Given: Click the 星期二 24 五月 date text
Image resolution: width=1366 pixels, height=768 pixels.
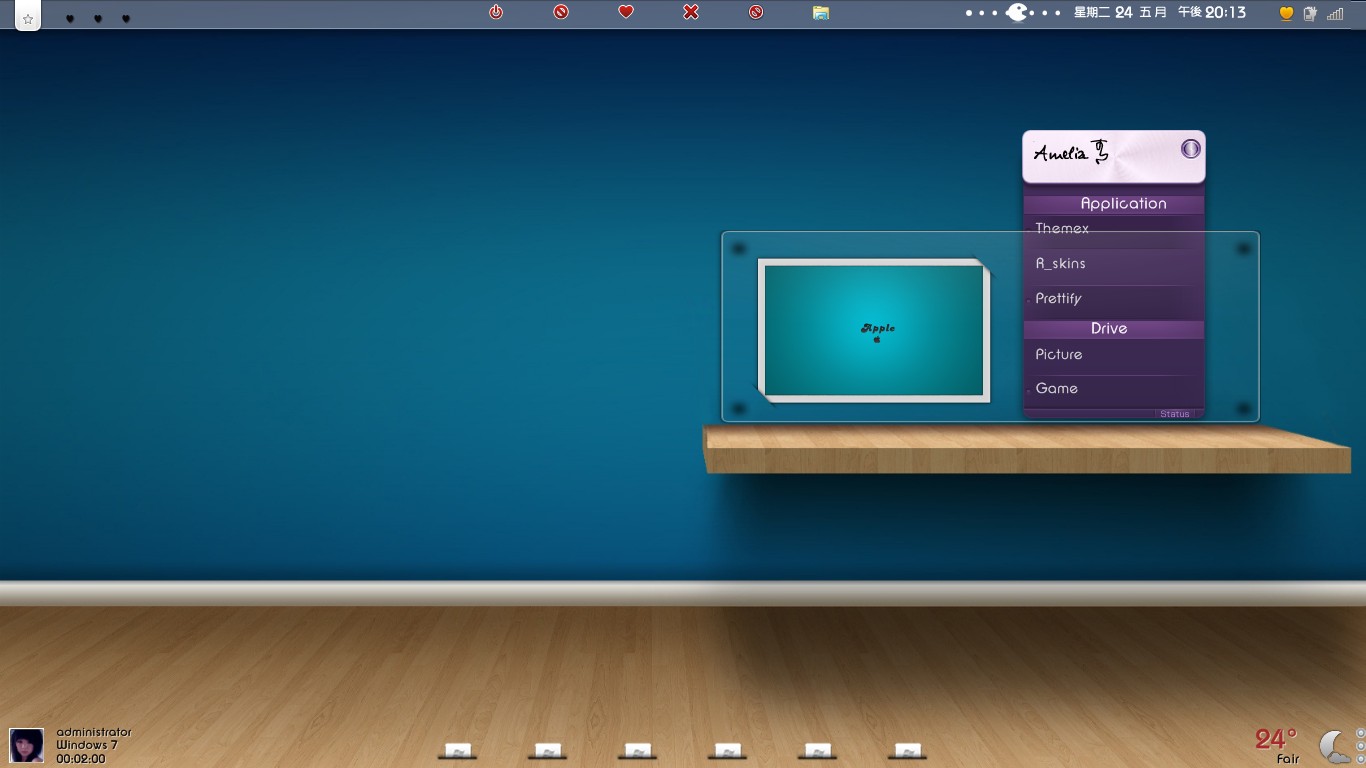Looking at the screenshot, I should point(1121,13).
